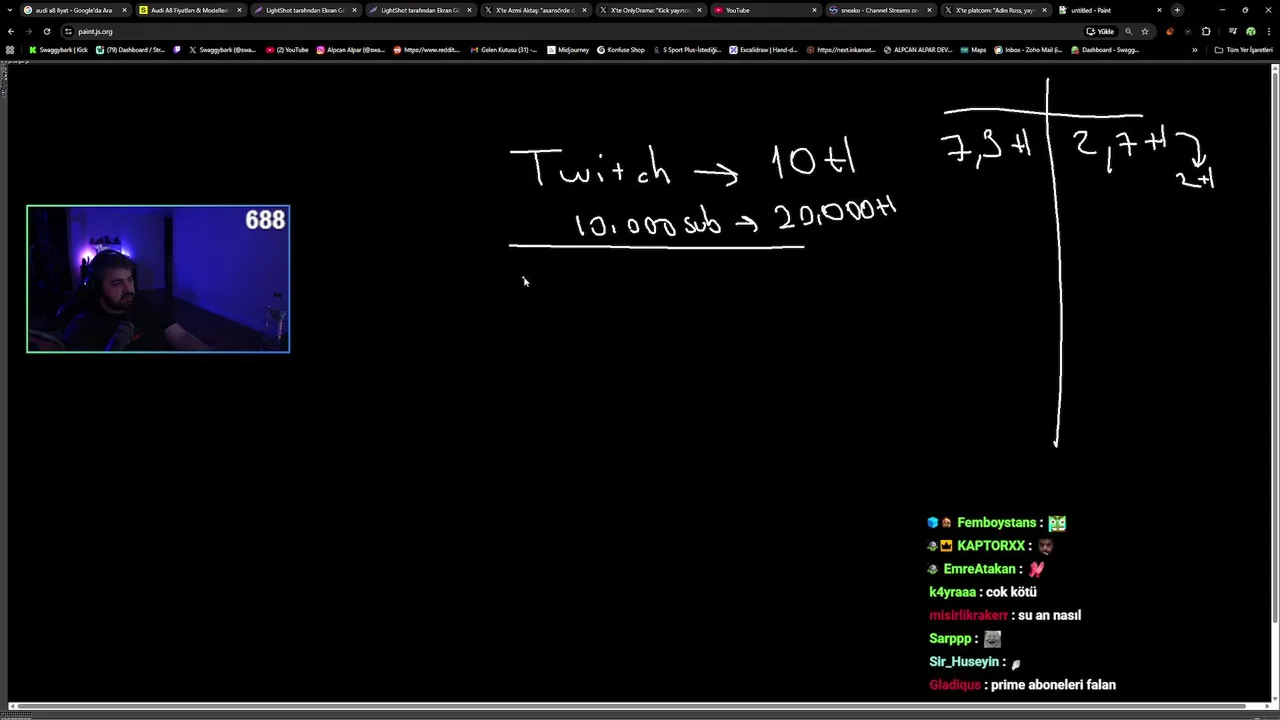The image size is (1280, 720).
Task: Click the Sarppp chat username
Action: click(950, 638)
